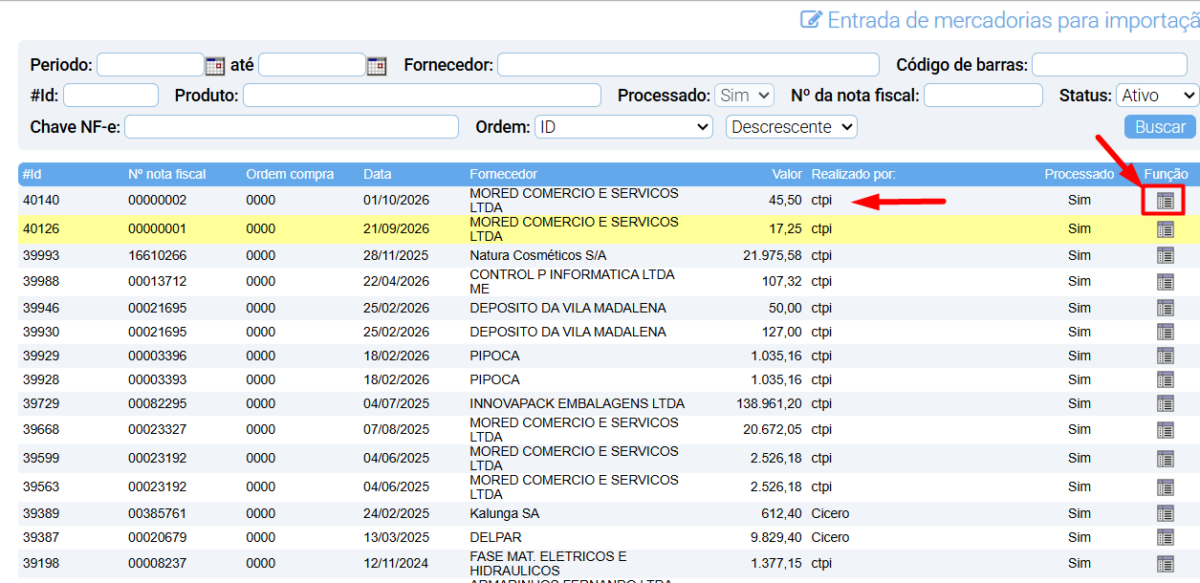Click the Buscar button
The width and height of the screenshot is (1200, 583).
click(x=1160, y=127)
